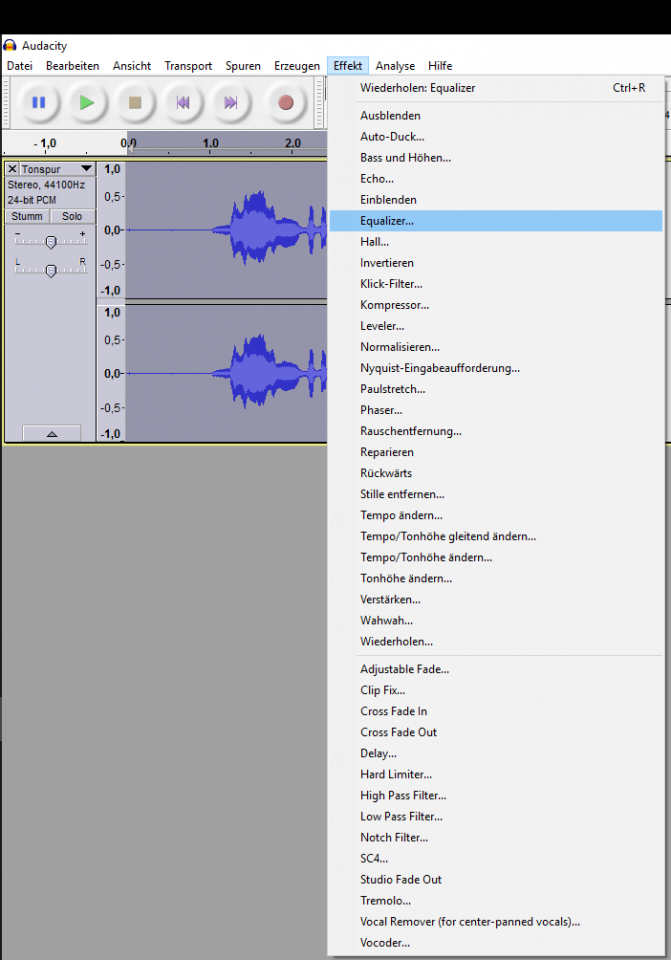Viewport: 671px width, 960px height.
Task: Toggle Solo on the Tonspur track
Action: [x=72, y=216]
